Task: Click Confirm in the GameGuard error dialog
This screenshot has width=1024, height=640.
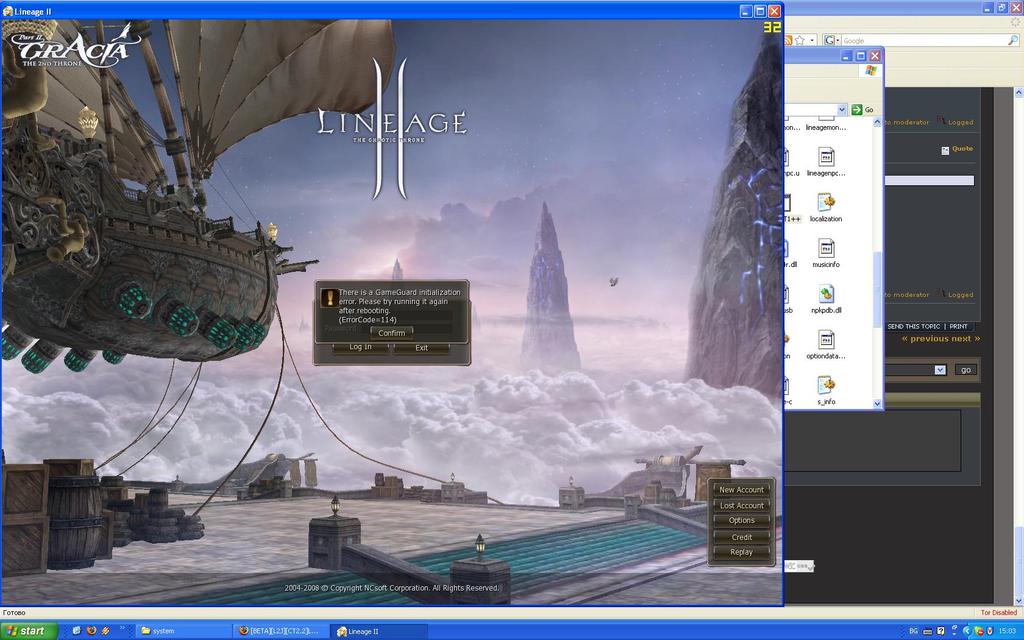Action: click(391, 333)
